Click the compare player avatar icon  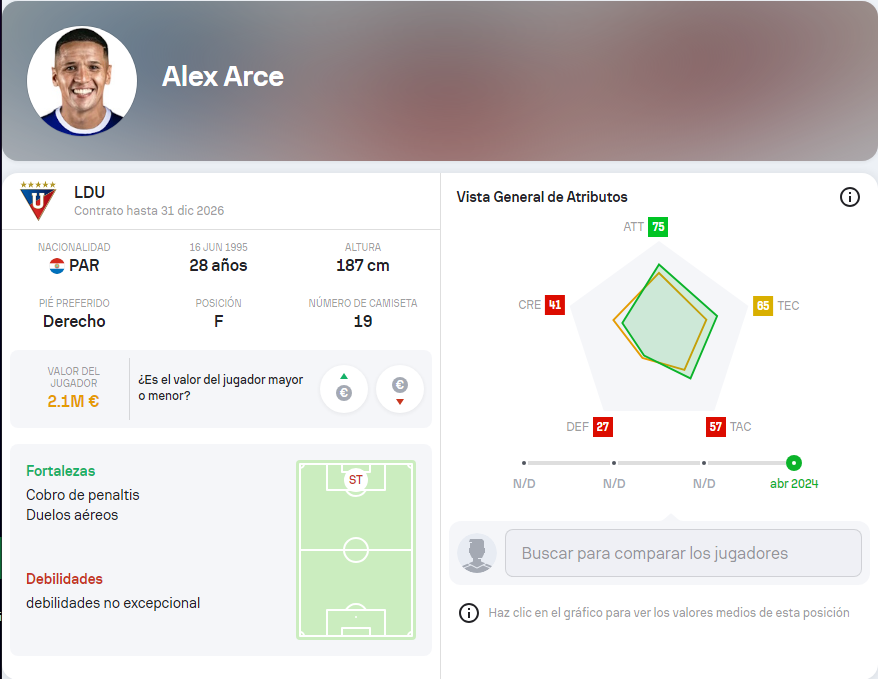coord(477,553)
